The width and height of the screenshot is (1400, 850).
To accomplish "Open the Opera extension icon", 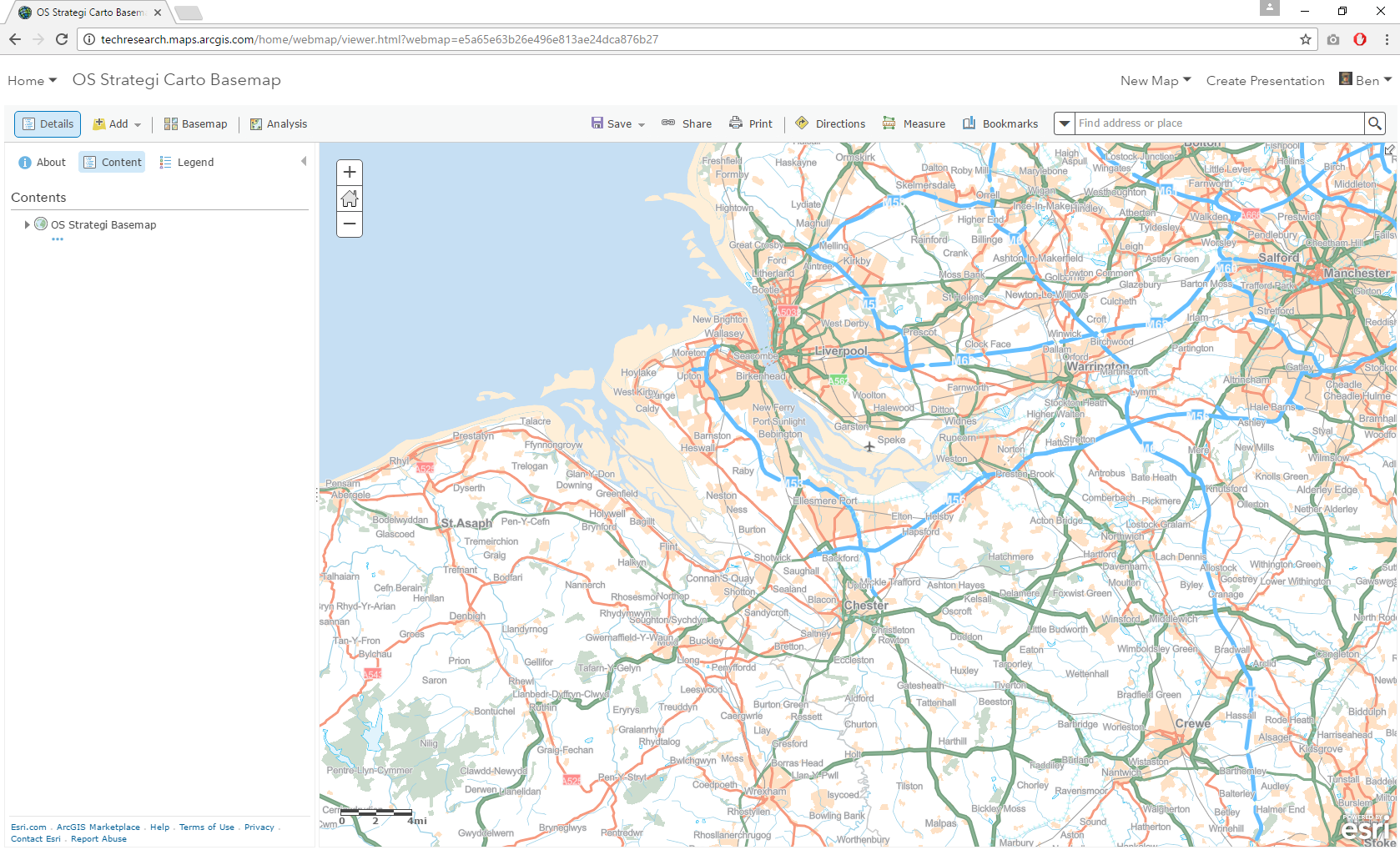I will [1360, 39].
